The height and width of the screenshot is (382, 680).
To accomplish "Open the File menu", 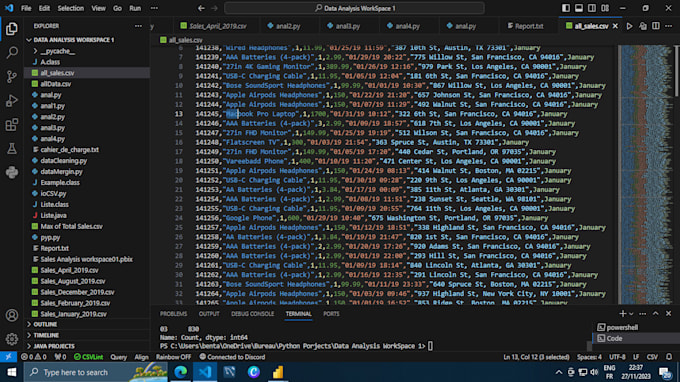I will 26,8.
